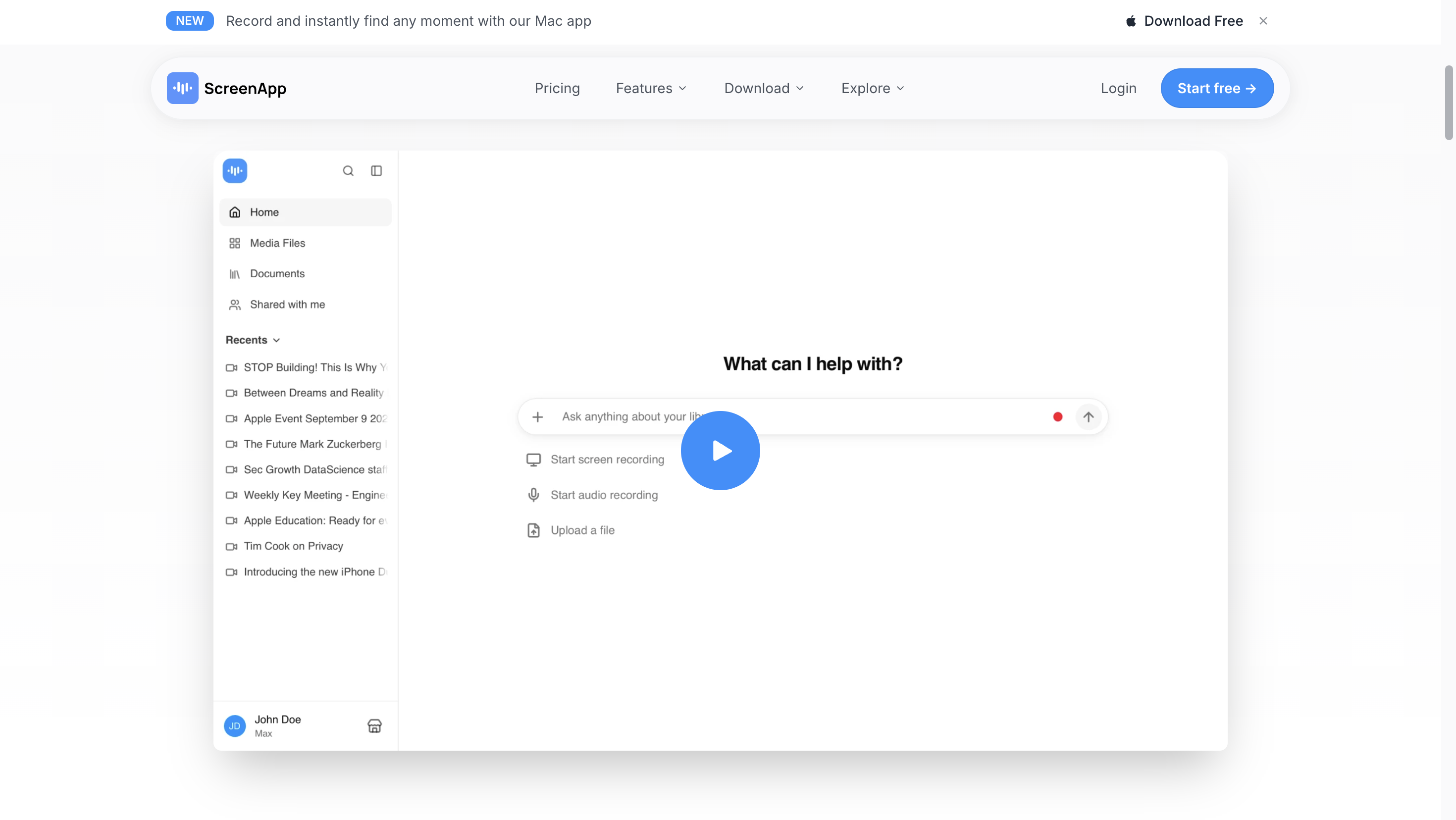The height and width of the screenshot is (820, 1456).
Task: Click the microphone icon for audio recording
Action: (533, 495)
